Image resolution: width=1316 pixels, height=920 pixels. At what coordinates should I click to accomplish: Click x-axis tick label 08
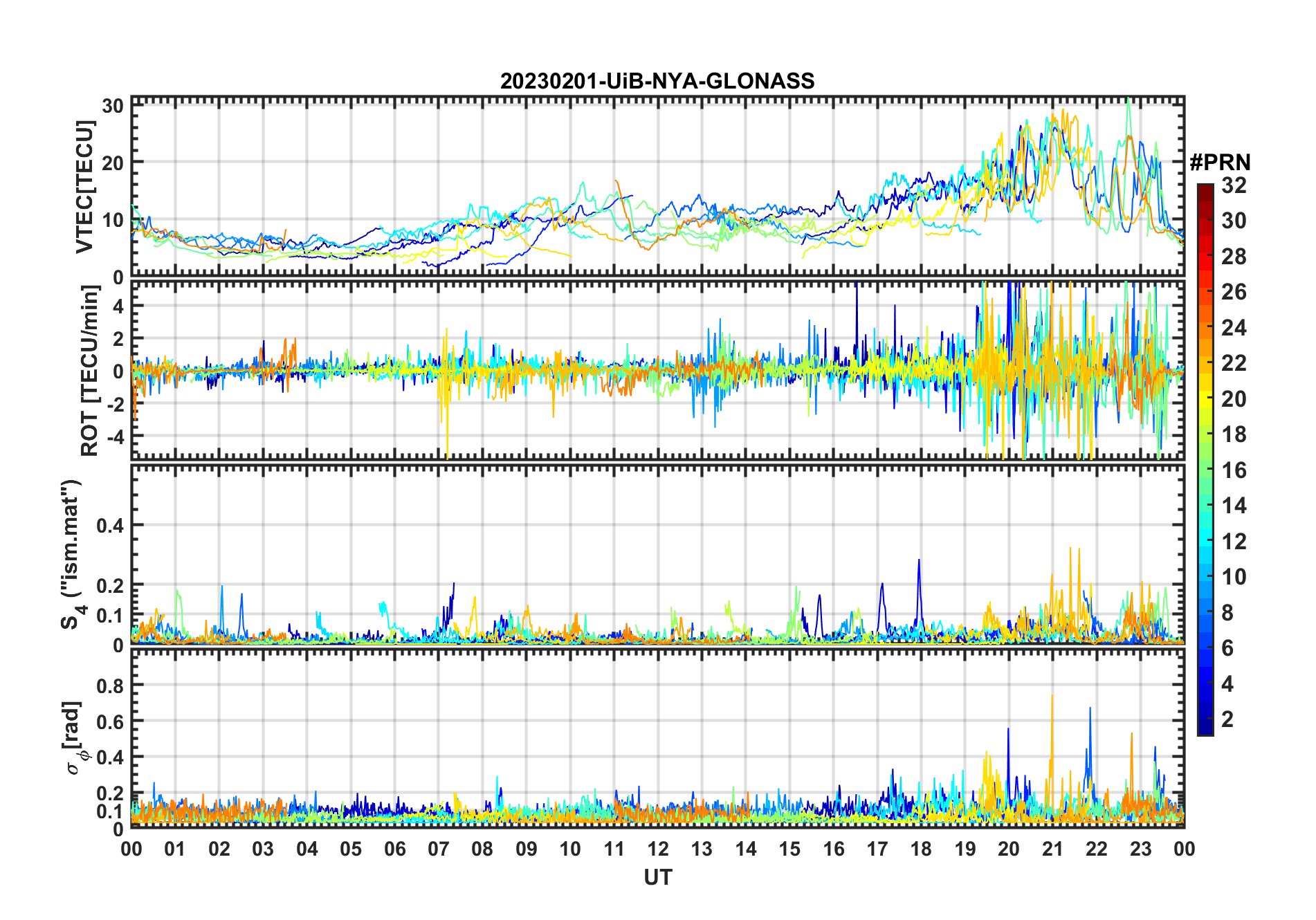pyautogui.click(x=482, y=849)
